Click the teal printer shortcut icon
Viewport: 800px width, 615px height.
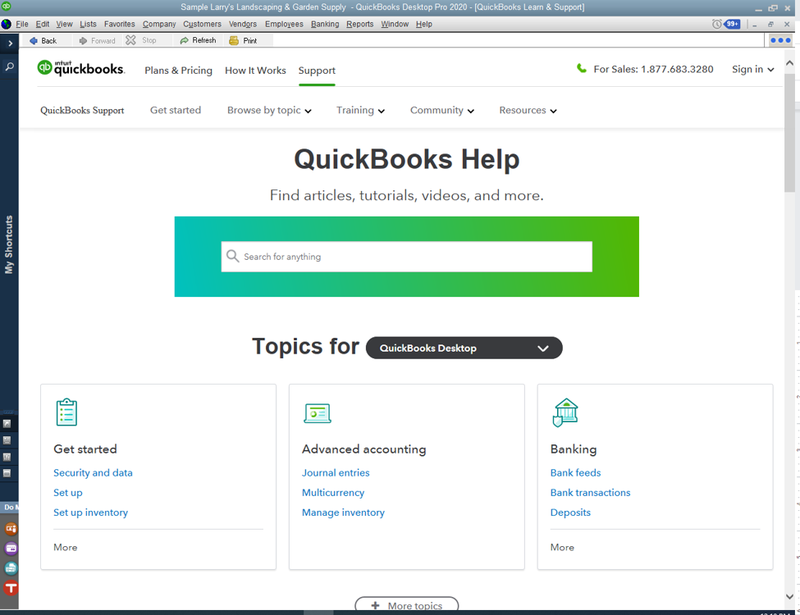[x=11, y=568]
